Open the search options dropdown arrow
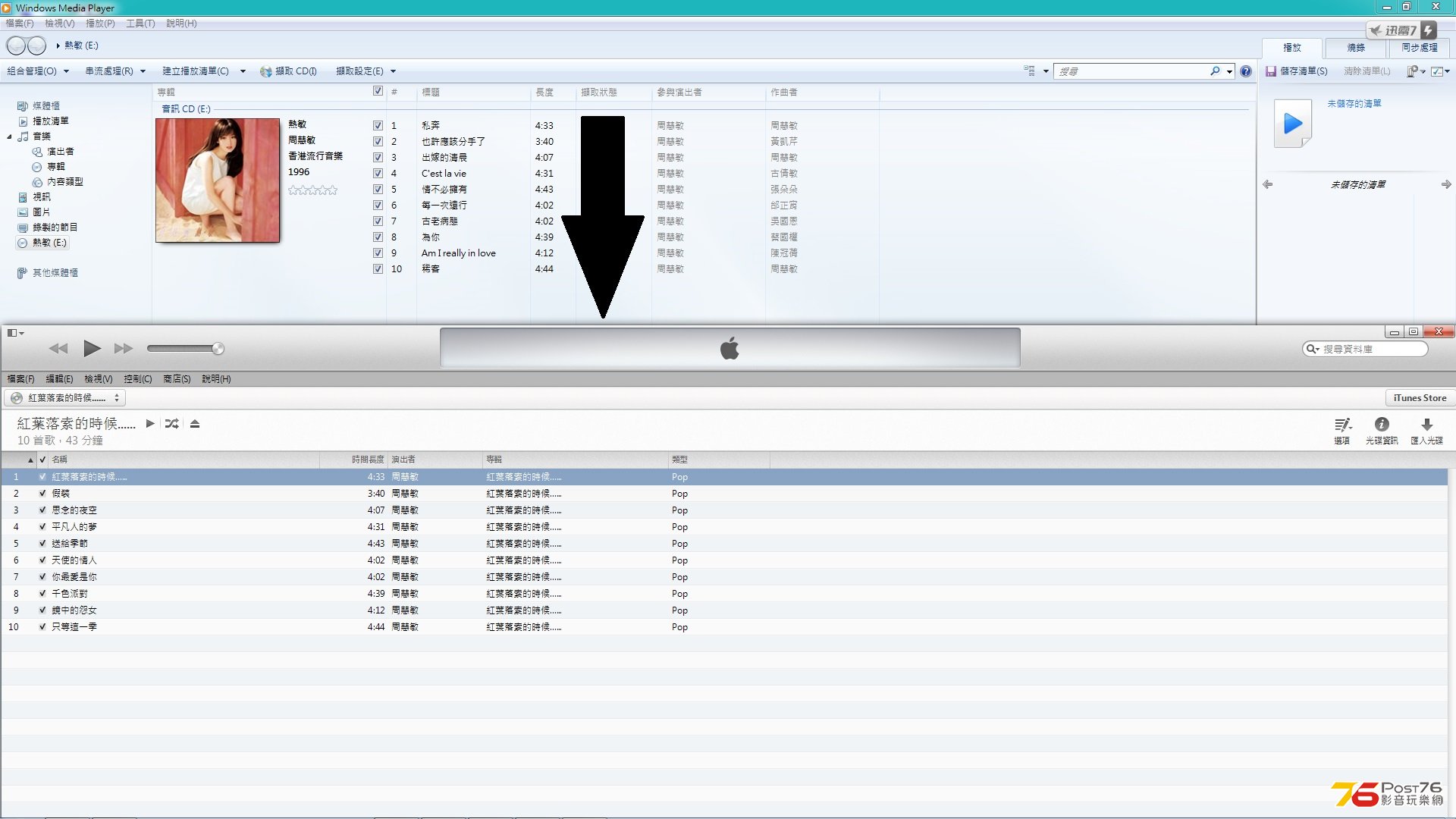 (x=1229, y=72)
